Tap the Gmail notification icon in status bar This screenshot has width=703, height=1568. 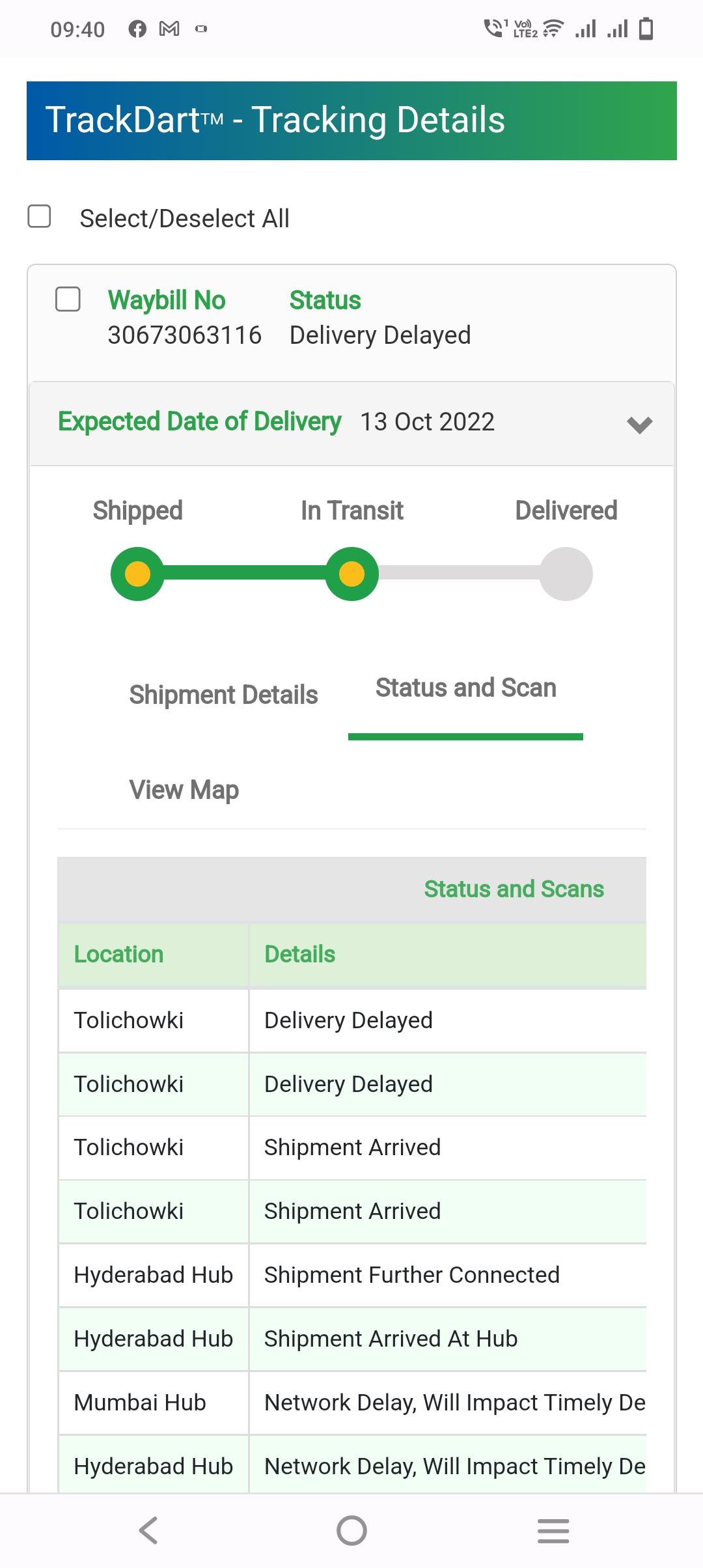(169, 29)
